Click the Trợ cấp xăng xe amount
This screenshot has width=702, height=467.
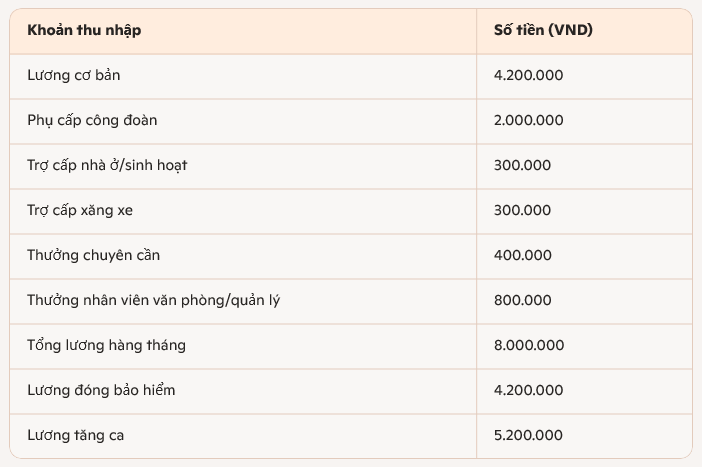pyautogui.click(x=522, y=210)
